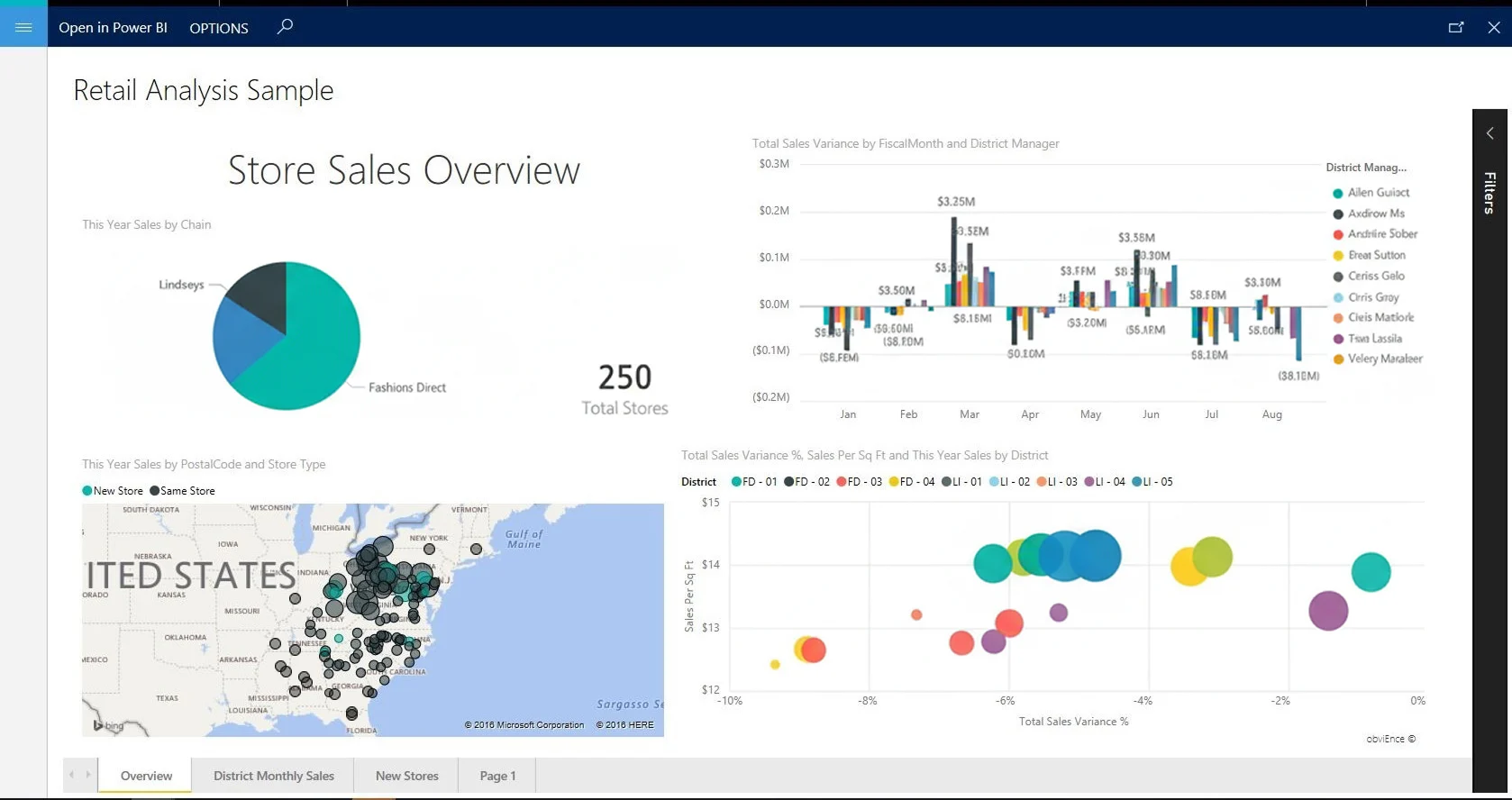Click Open in Power BI
Screen dimensions: 1512x800
[113, 28]
